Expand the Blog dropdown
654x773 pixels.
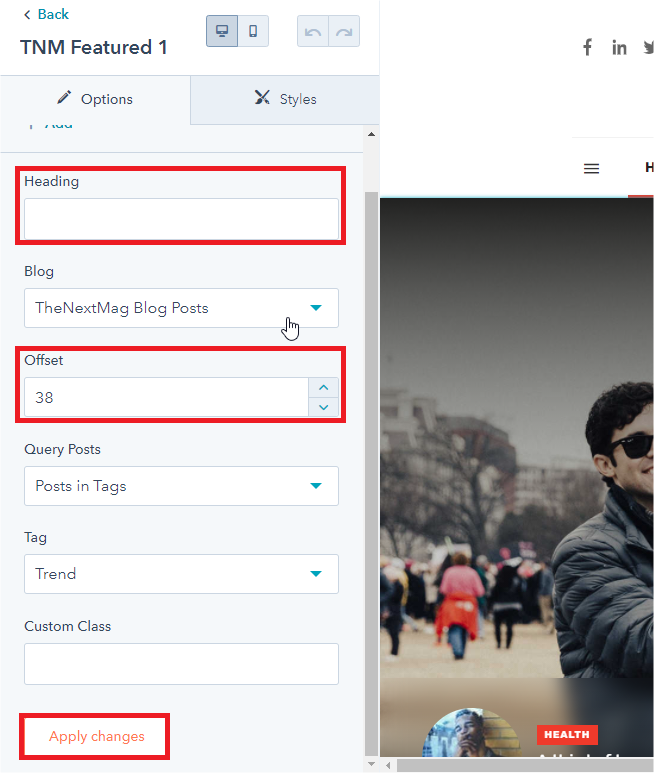point(181,308)
